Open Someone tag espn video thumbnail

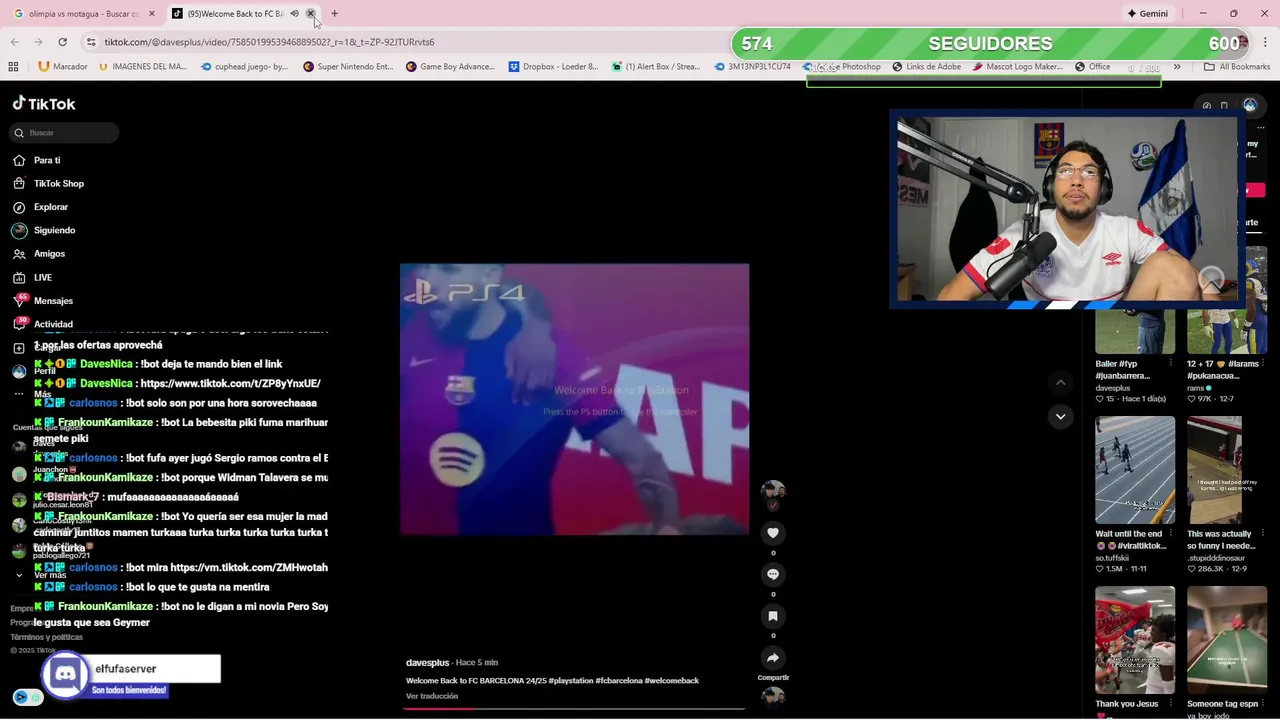[x=1227, y=640]
